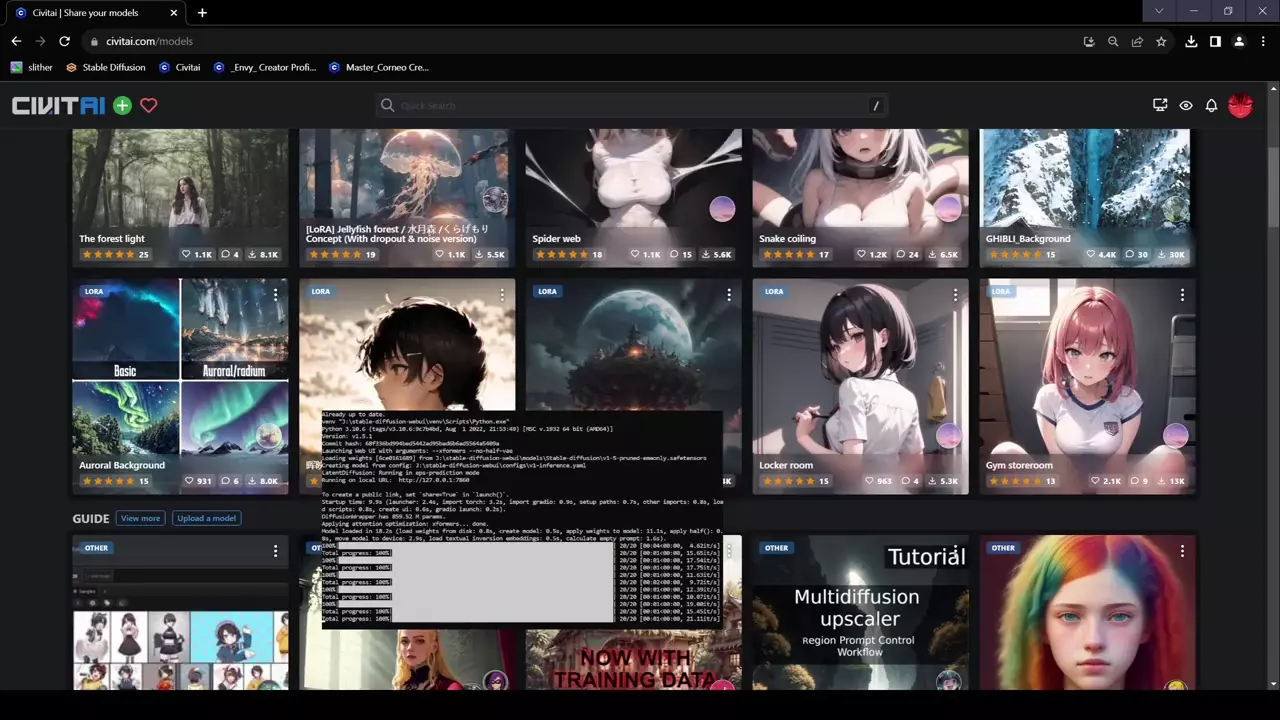The height and width of the screenshot is (720, 1280).
Task: Click the monitor icon in site header
Action: (1160, 105)
